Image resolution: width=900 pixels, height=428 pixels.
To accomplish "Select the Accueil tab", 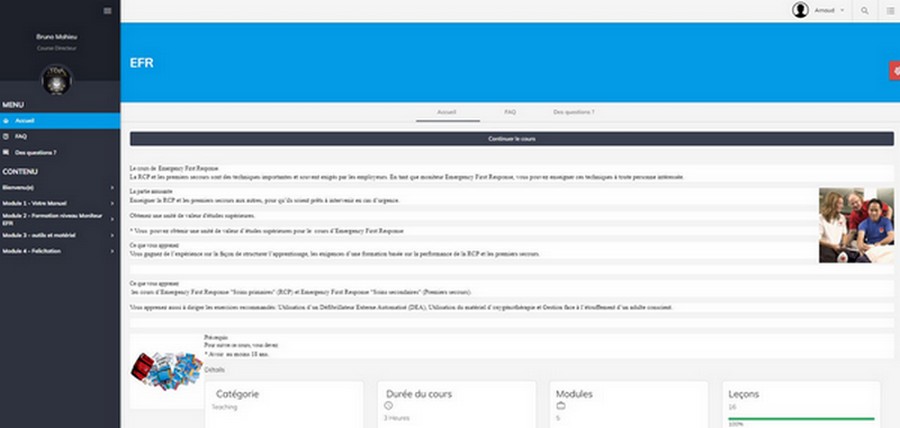I will [447, 112].
